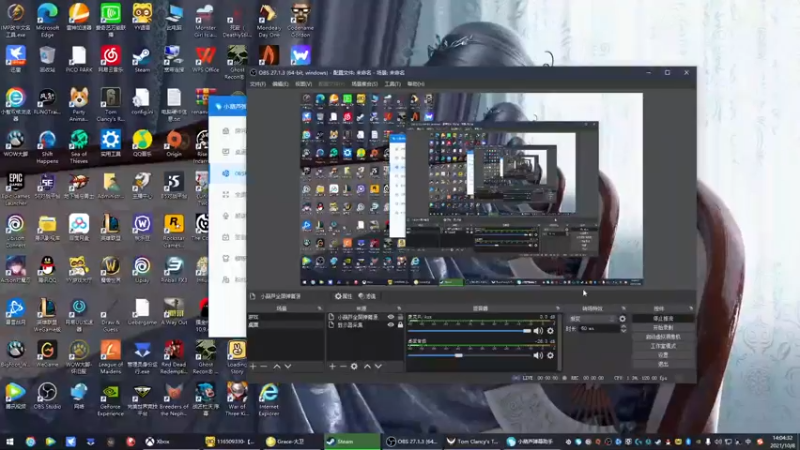800x450 pixels.
Task: Open A Way Out desktop shortcut
Action: pyautogui.click(x=174, y=312)
